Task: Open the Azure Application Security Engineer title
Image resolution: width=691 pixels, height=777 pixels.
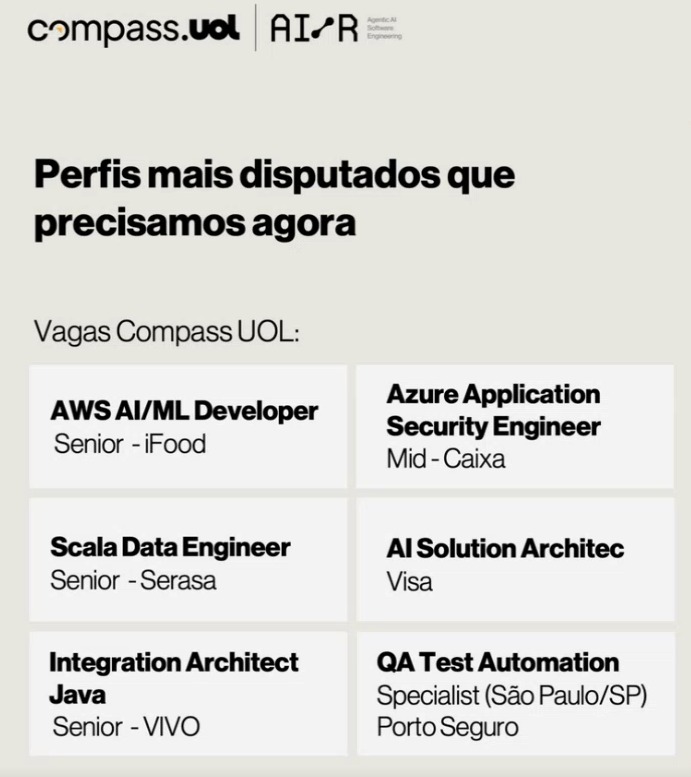Action: click(x=493, y=410)
